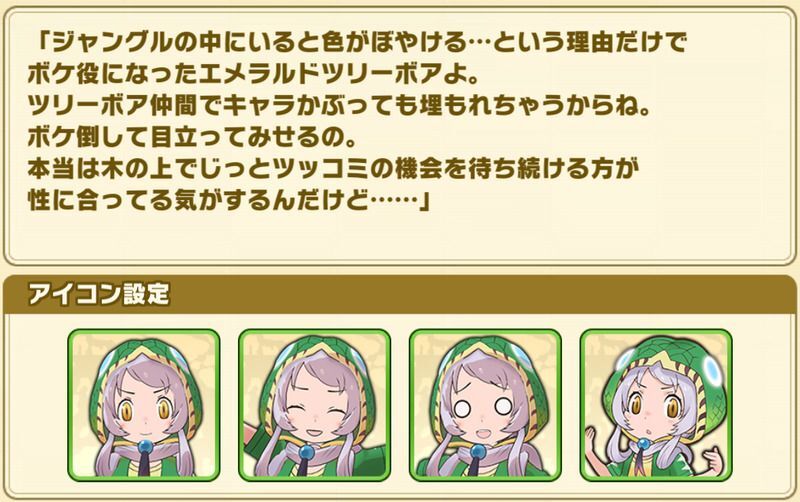800x502 pixels.
Task: Click the line ボケ倒して目立ってみせるの
Action: tap(192, 138)
